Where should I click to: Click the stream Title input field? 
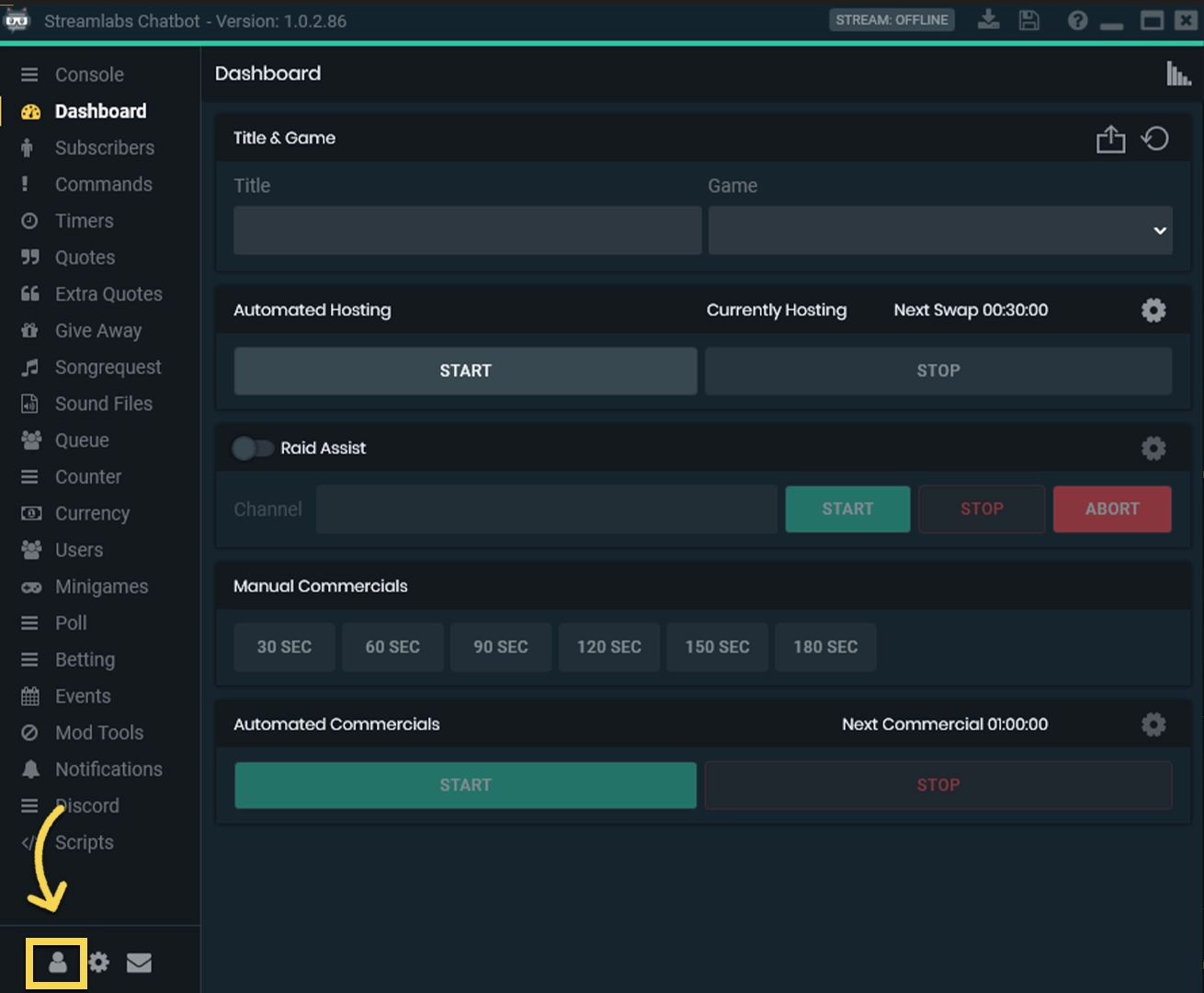tap(467, 230)
